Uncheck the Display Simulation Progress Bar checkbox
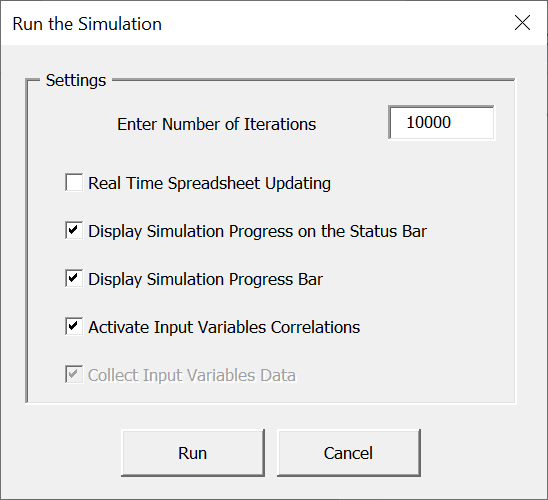The width and height of the screenshot is (548, 500). point(74,278)
